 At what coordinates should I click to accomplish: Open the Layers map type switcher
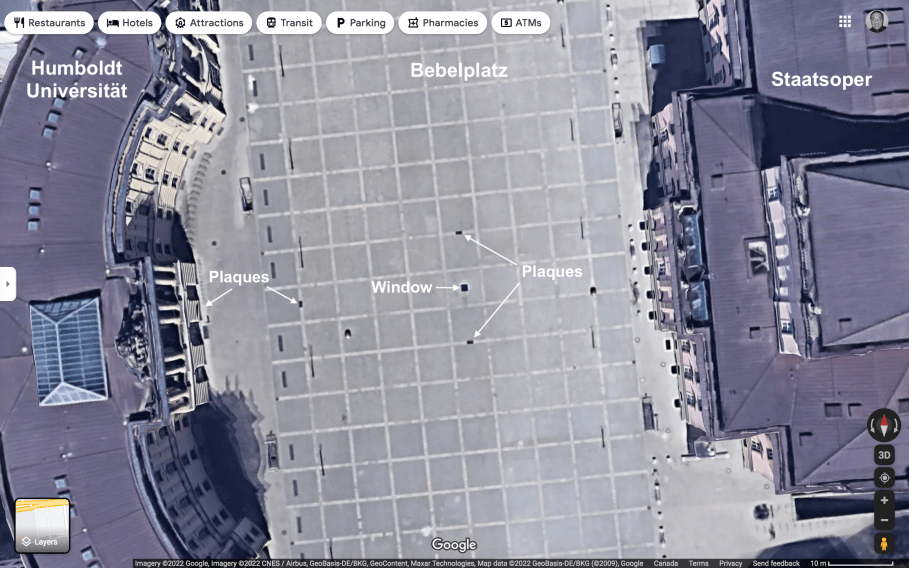42,526
